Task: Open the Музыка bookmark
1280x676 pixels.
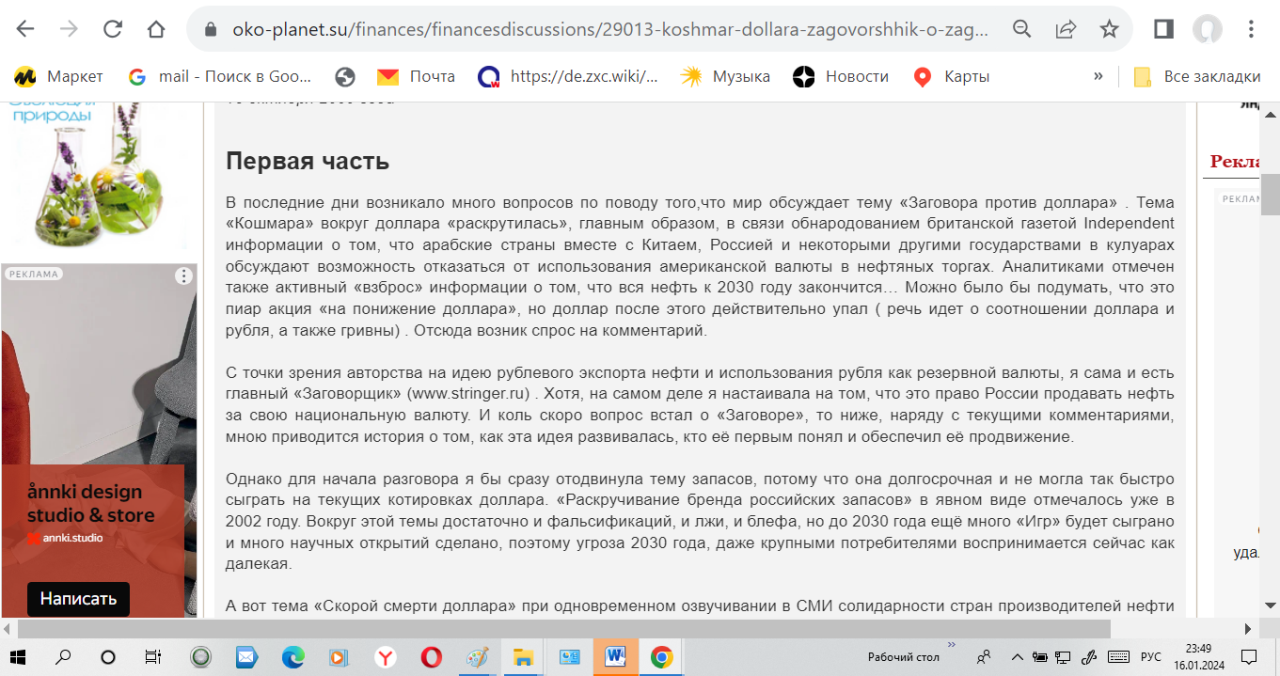Action: coord(725,77)
